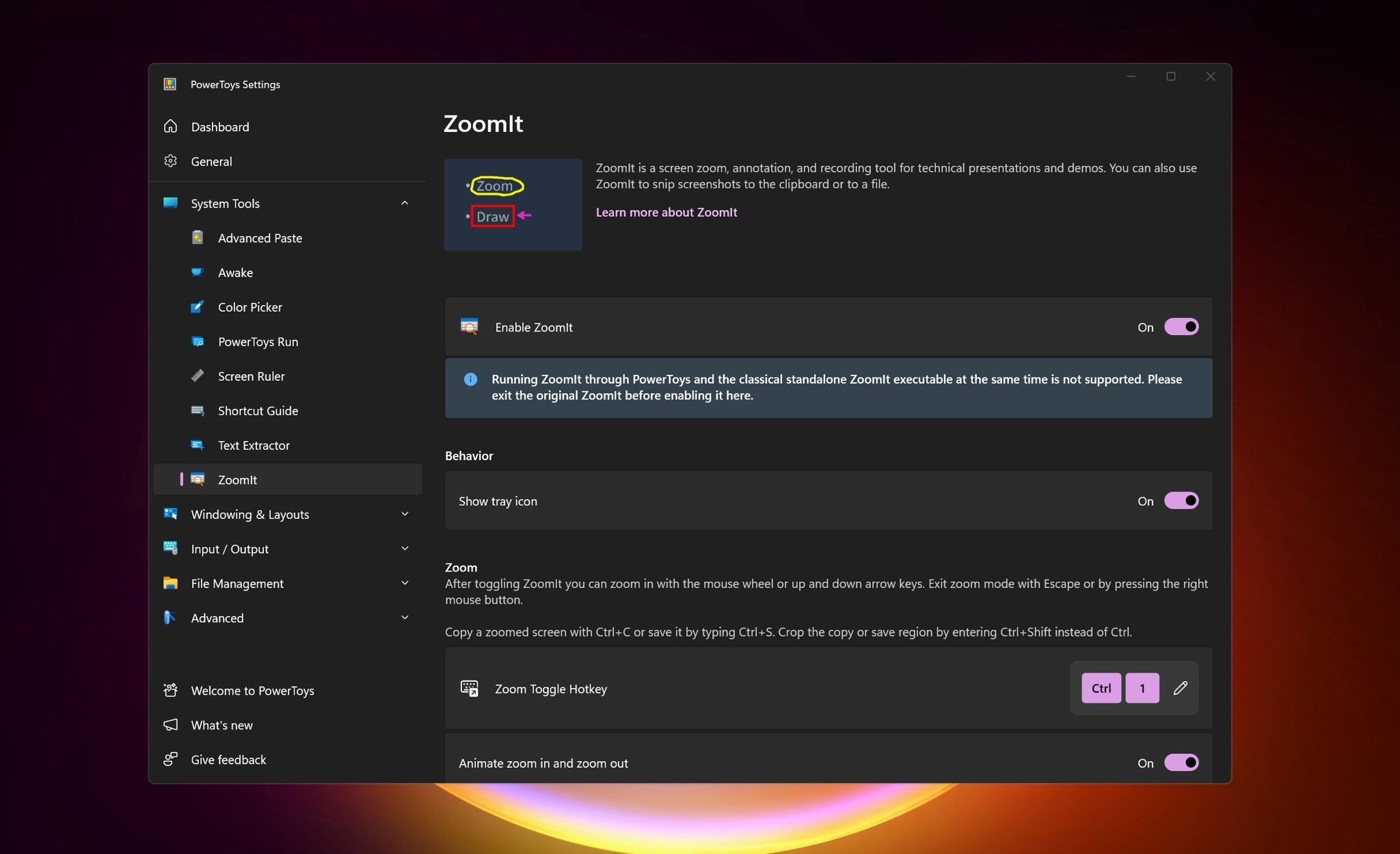Viewport: 1400px width, 854px height.
Task: Select the Text Extractor icon
Action: (x=198, y=445)
